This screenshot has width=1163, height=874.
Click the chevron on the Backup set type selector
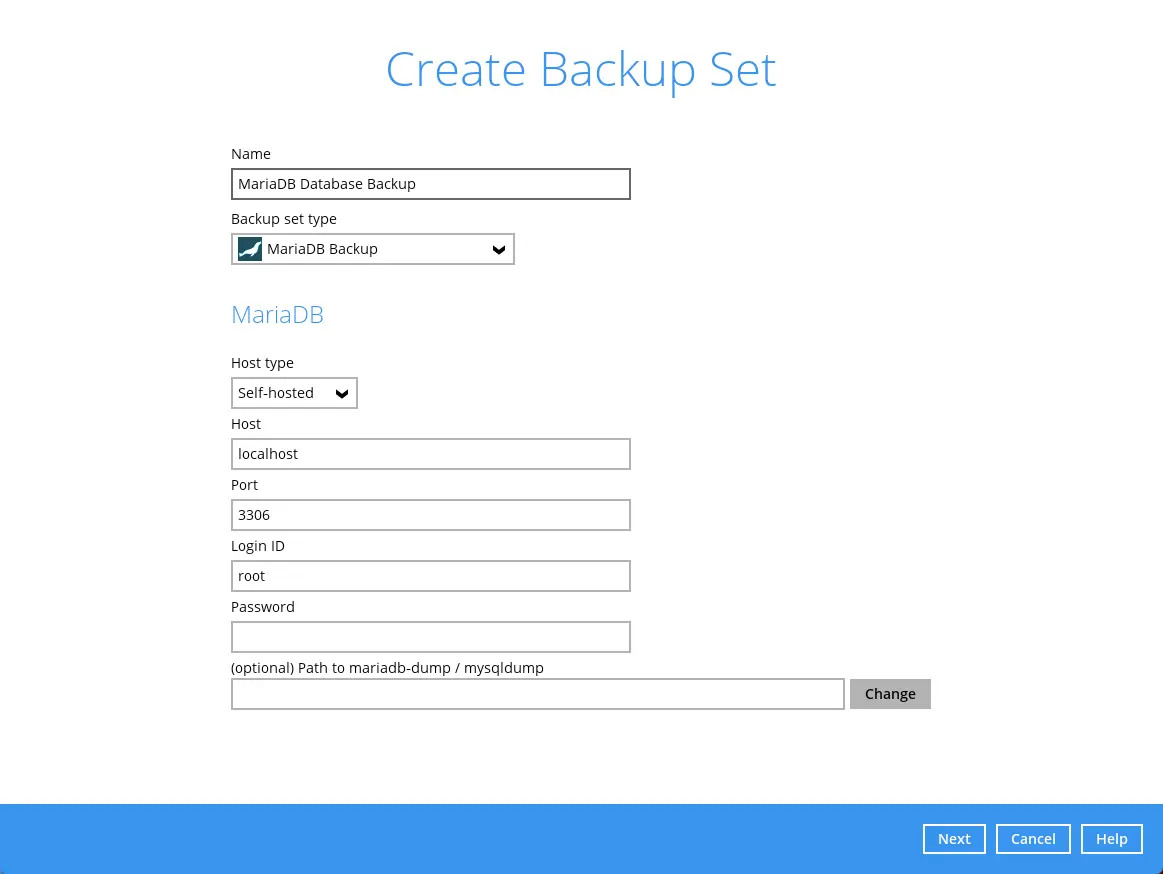pyautogui.click(x=498, y=249)
